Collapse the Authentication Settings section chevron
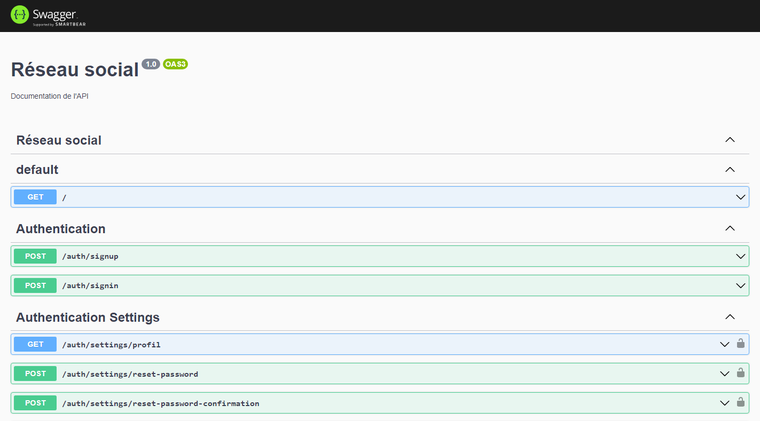 pos(730,317)
